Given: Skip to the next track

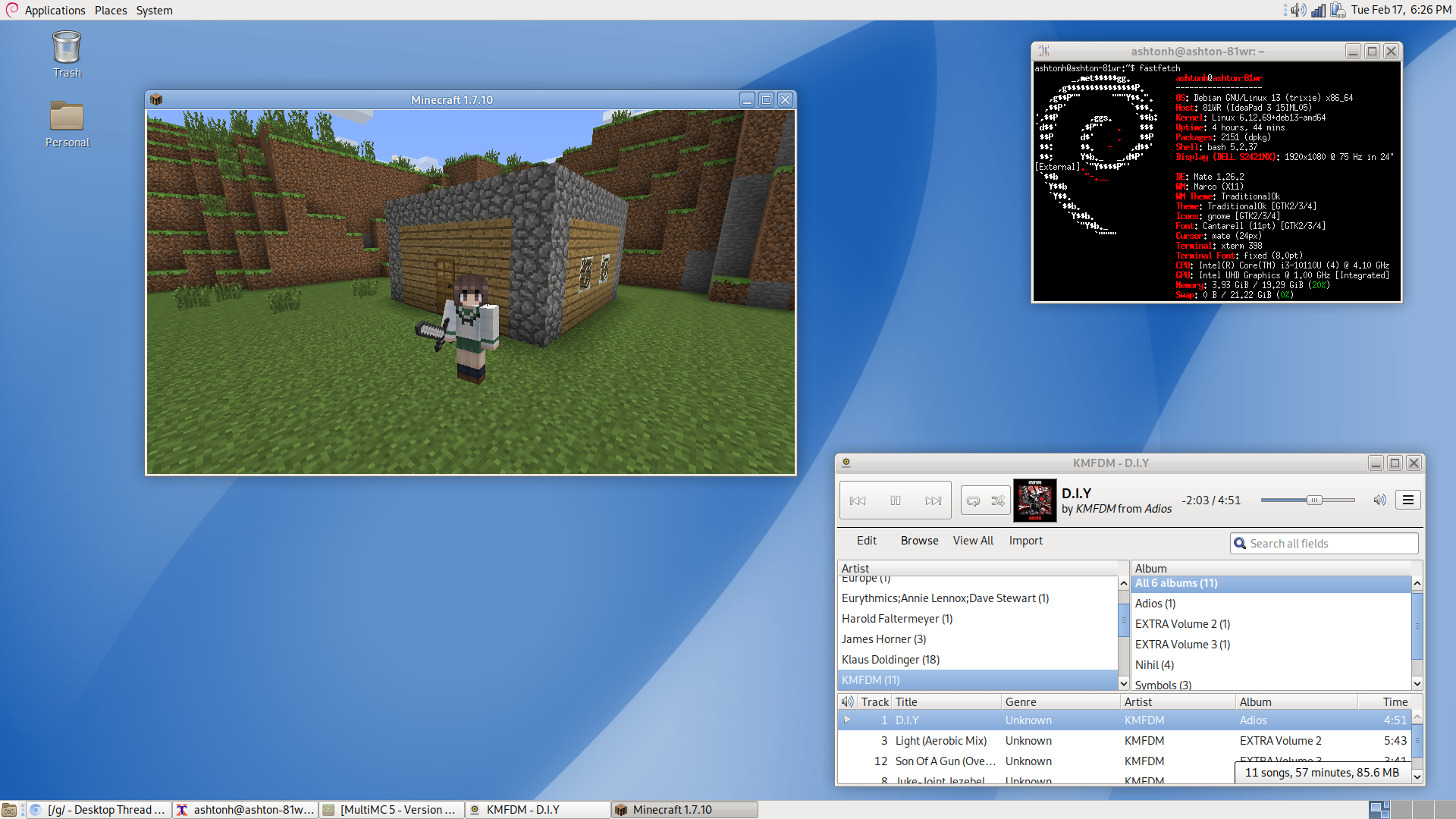Looking at the screenshot, I should 933,500.
